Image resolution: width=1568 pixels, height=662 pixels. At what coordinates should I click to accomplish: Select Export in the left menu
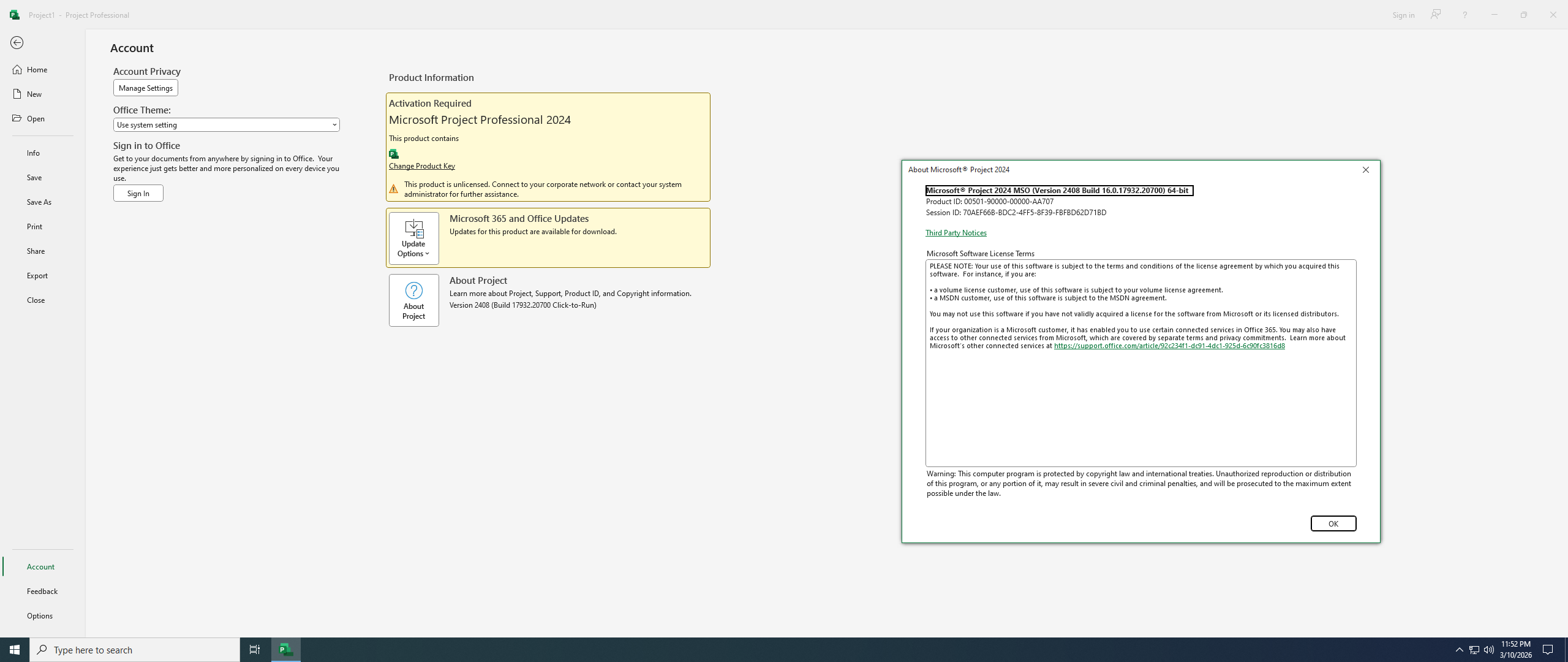[x=37, y=275]
